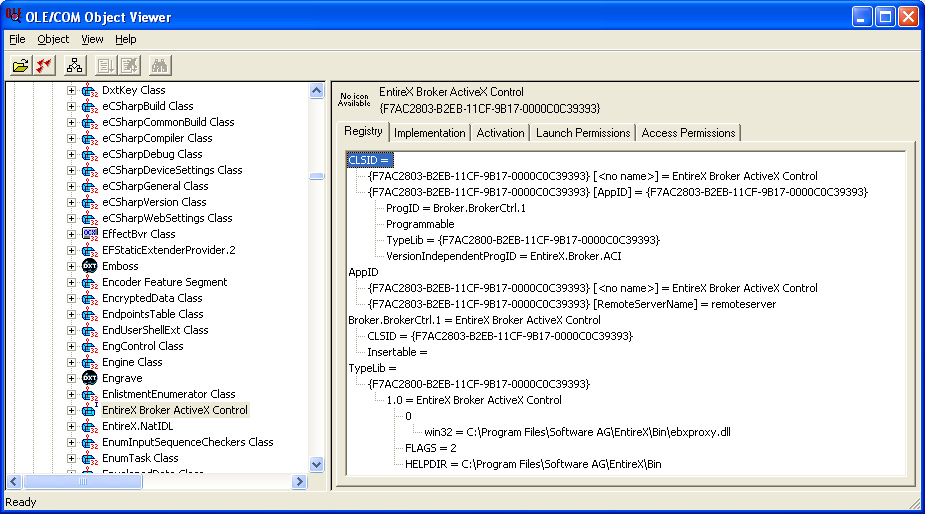The width and height of the screenshot is (925, 514).
Task: Click the DXT icon beside Emboss
Action: (90, 266)
